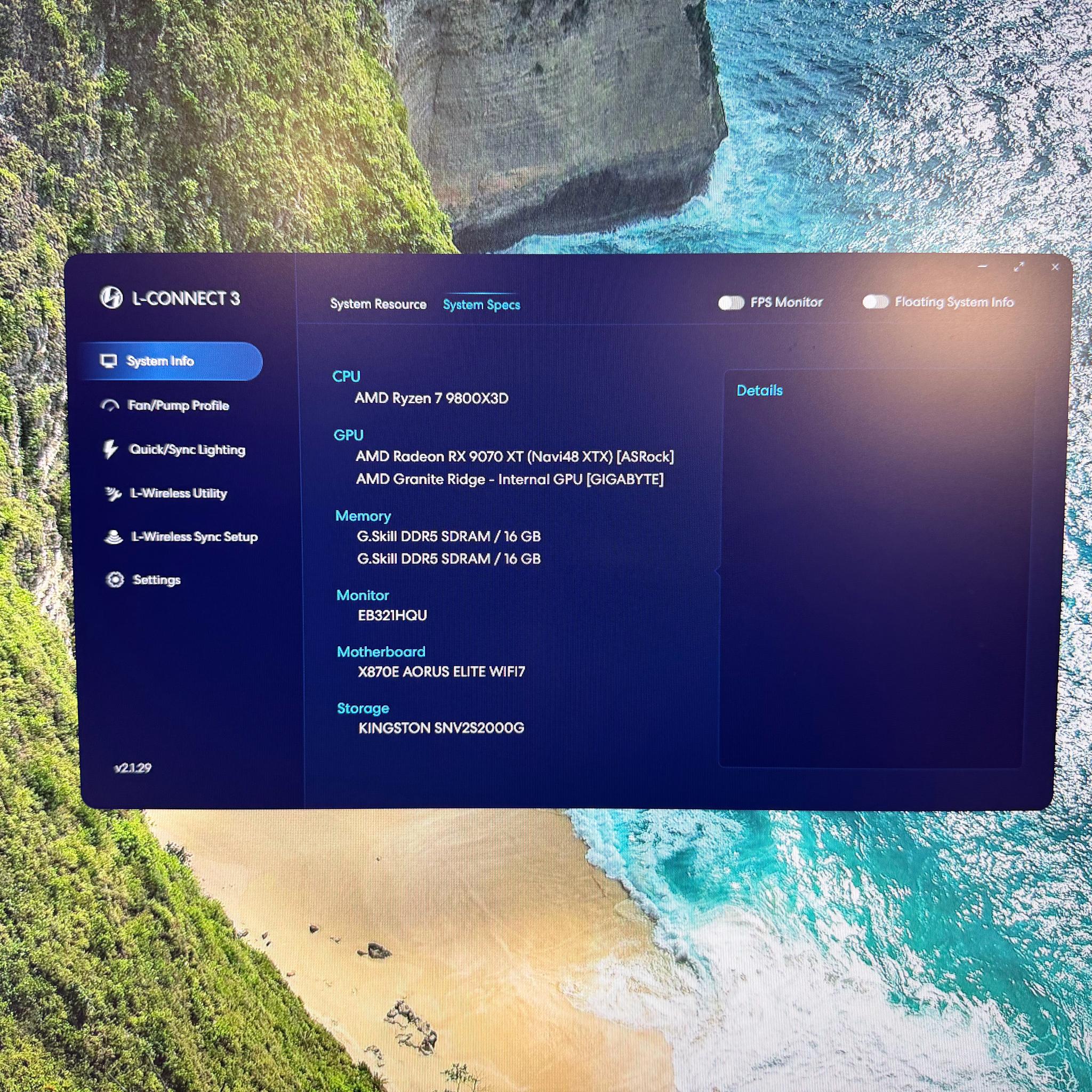This screenshot has width=1092, height=1092.
Task: Click the System Info monitor icon
Action: [108, 361]
